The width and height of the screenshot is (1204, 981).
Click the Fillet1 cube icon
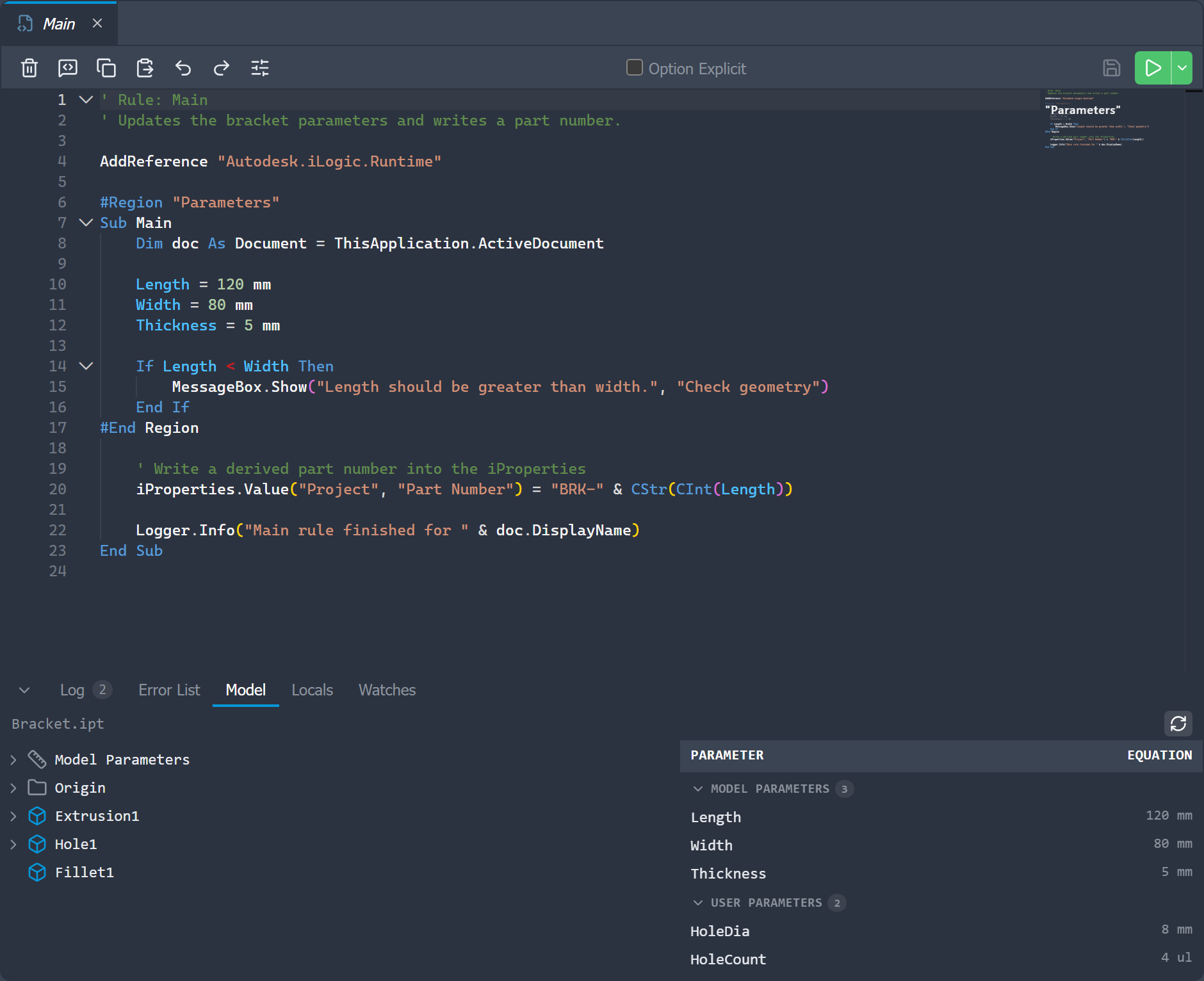37,872
